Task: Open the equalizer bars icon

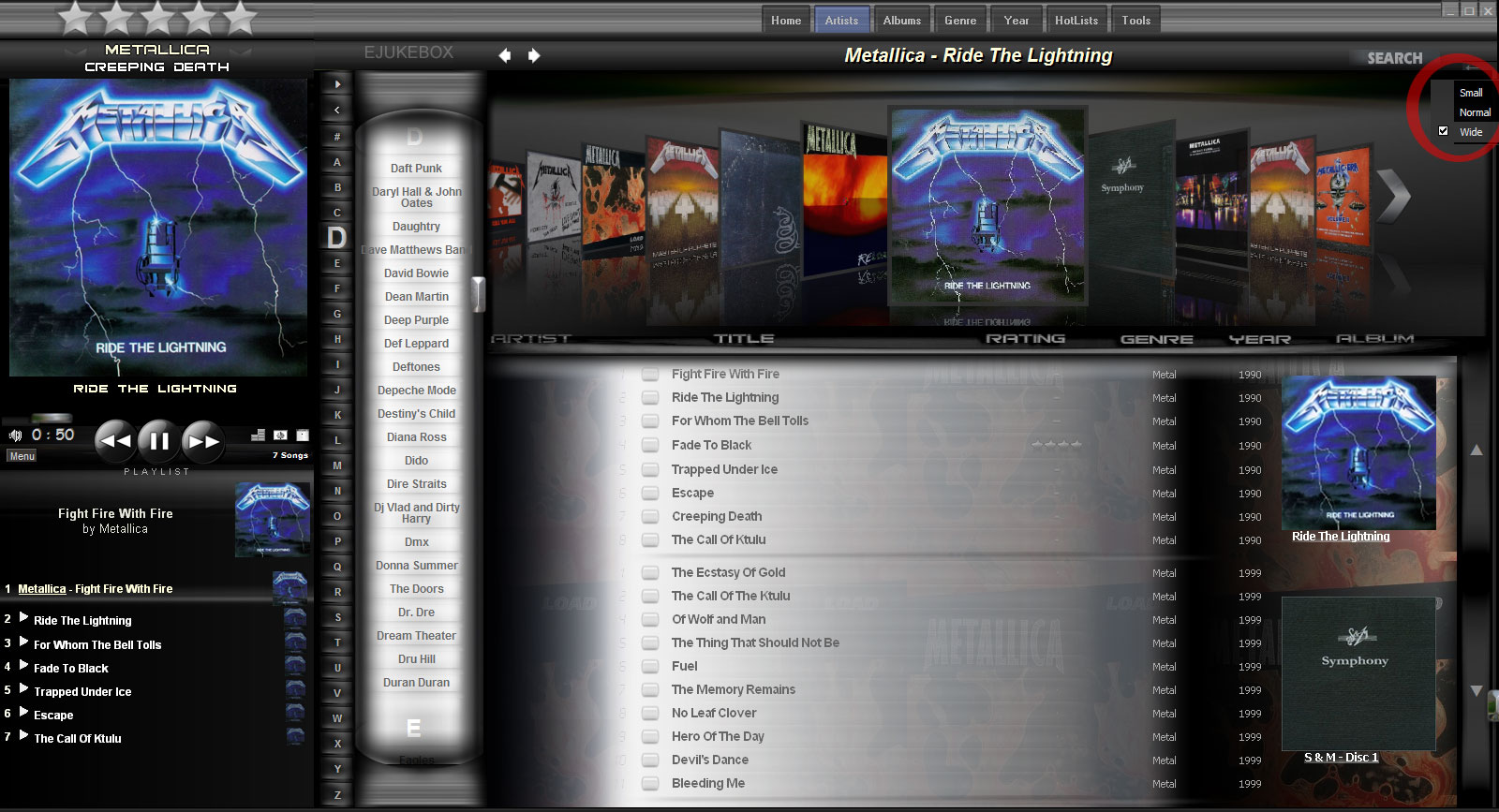Action: click(x=258, y=435)
